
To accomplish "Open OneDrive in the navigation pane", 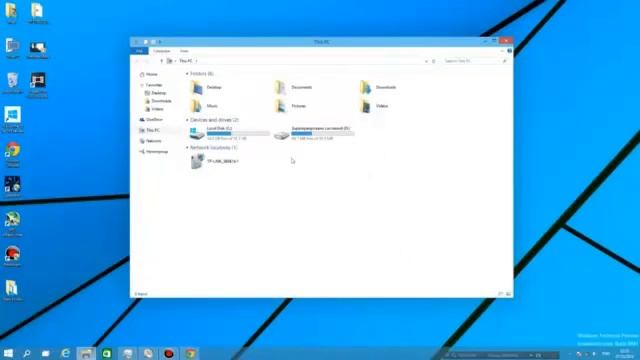I will click(151, 120).
